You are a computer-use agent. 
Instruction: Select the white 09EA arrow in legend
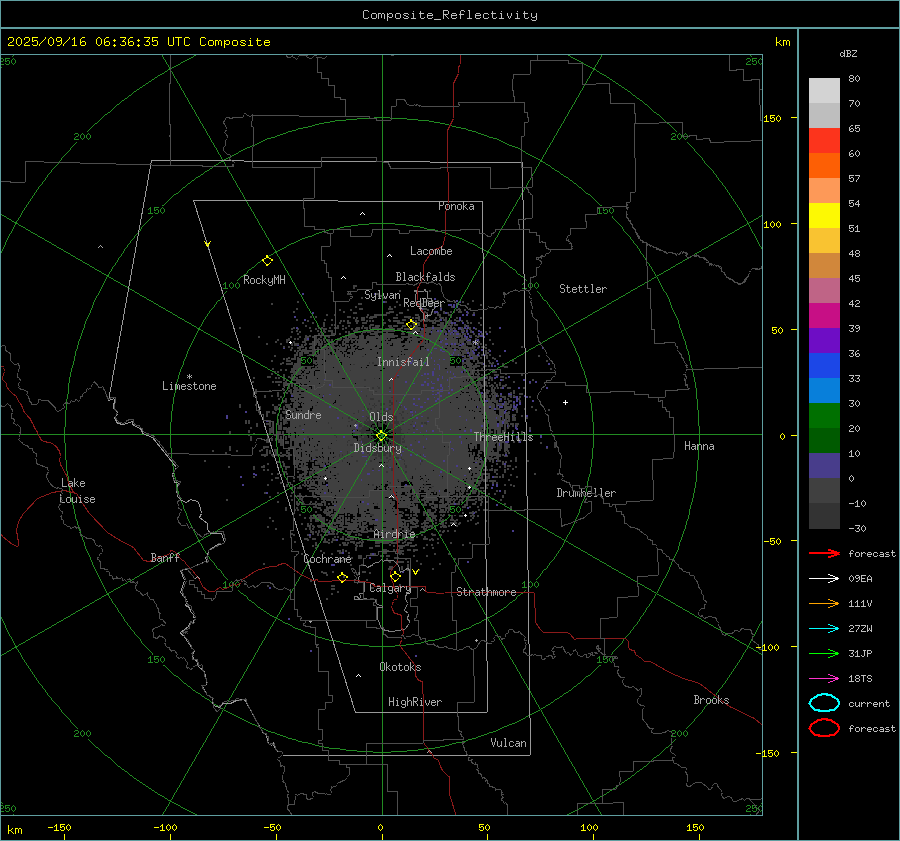coord(824,578)
